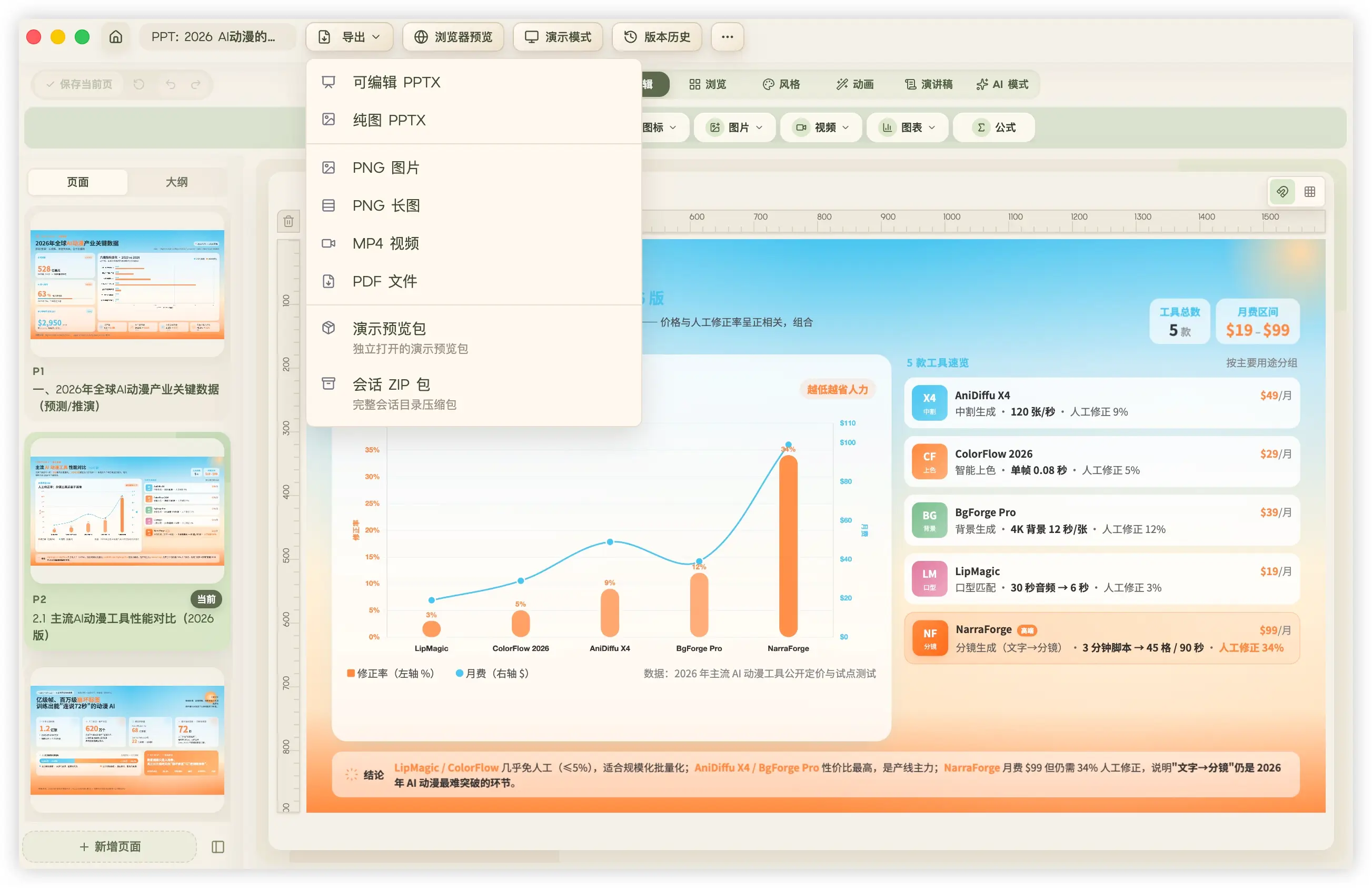Go to the home icon
The height and width of the screenshot is (888, 1372).
pyautogui.click(x=116, y=37)
